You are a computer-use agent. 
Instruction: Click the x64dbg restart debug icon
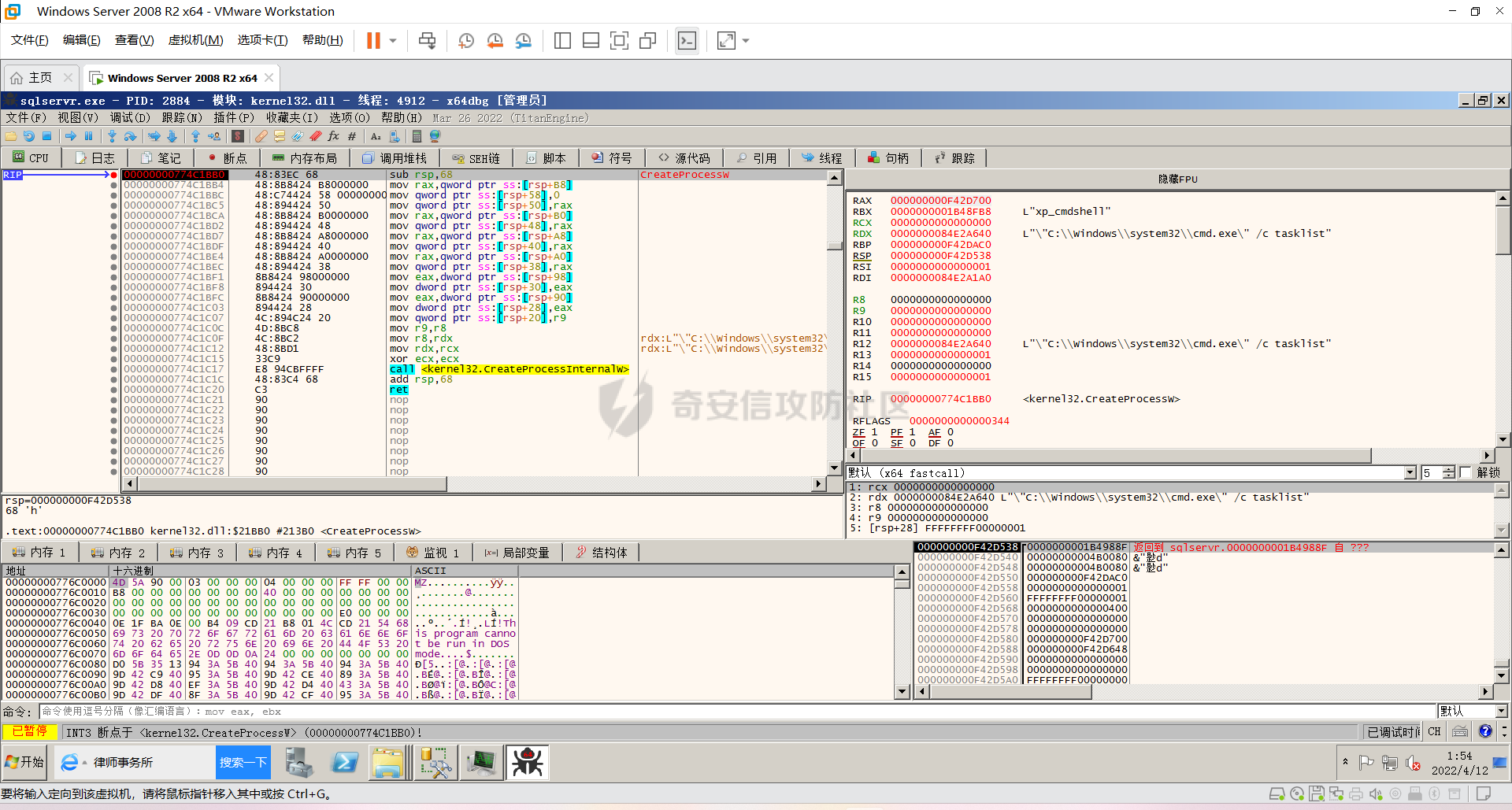pyautogui.click(x=28, y=136)
